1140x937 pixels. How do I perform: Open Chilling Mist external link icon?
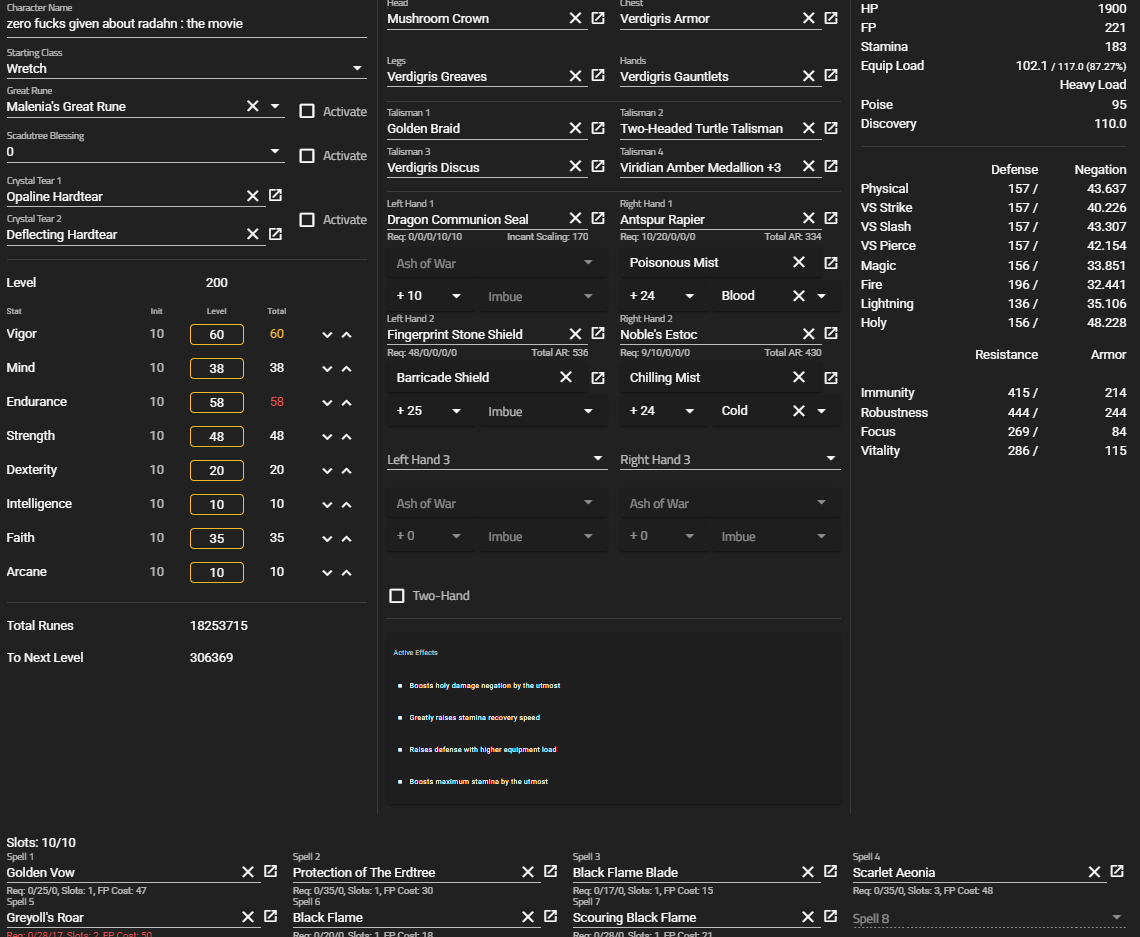[831, 378]
